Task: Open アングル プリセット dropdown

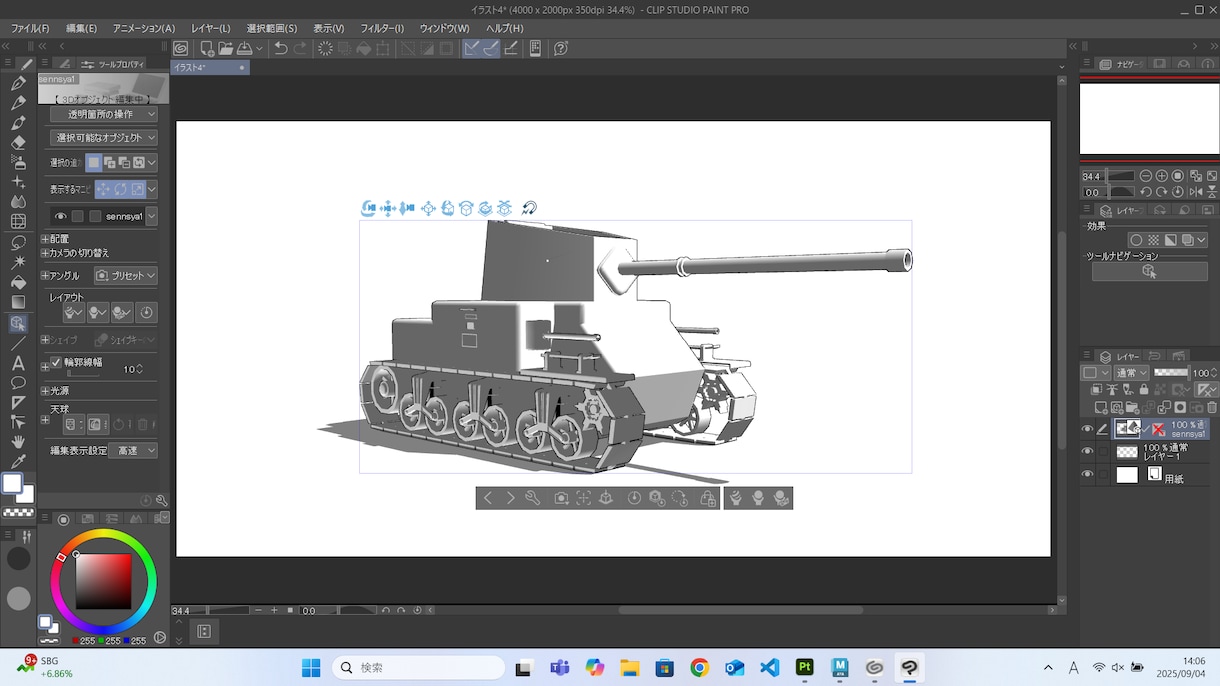Action: (126, 275)
